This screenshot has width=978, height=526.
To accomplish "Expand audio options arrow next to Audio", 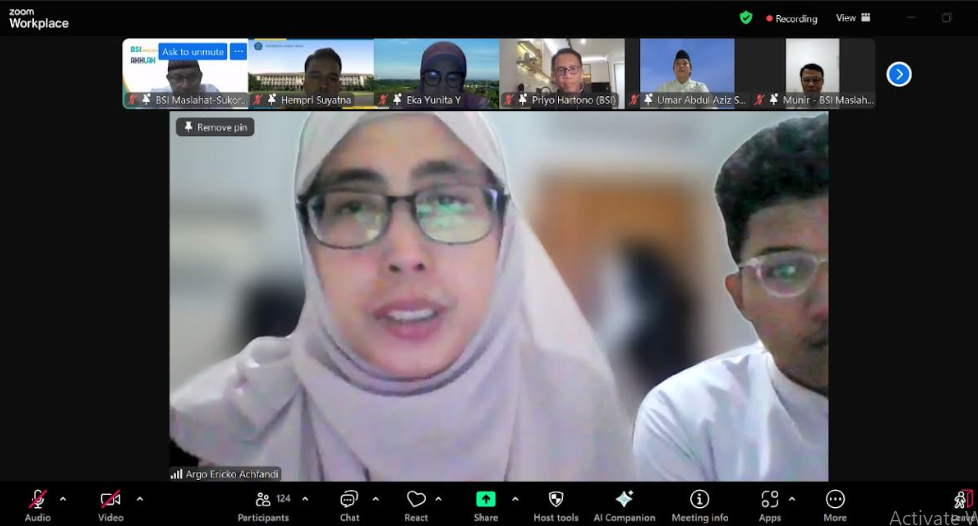I will 63,498.
